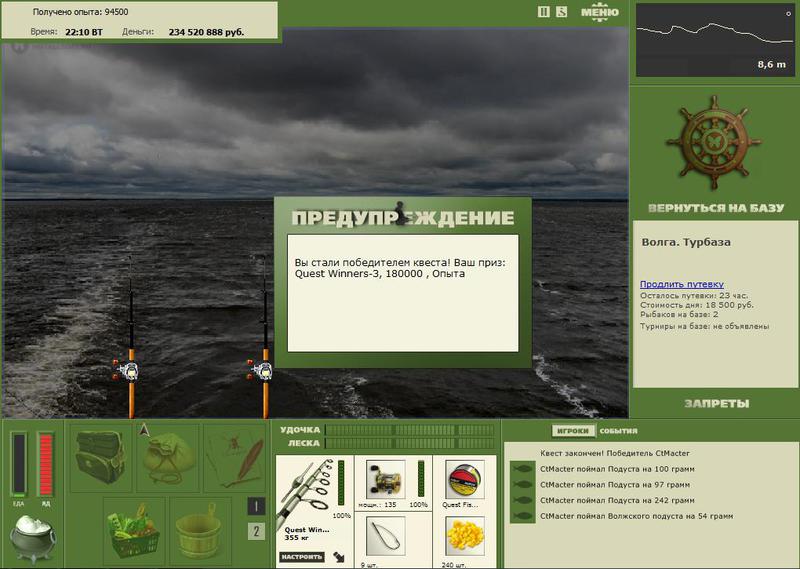The width and height of the screenshot is (800, 569).
Task: Open the food basket icon
Action: coord(134,531)
